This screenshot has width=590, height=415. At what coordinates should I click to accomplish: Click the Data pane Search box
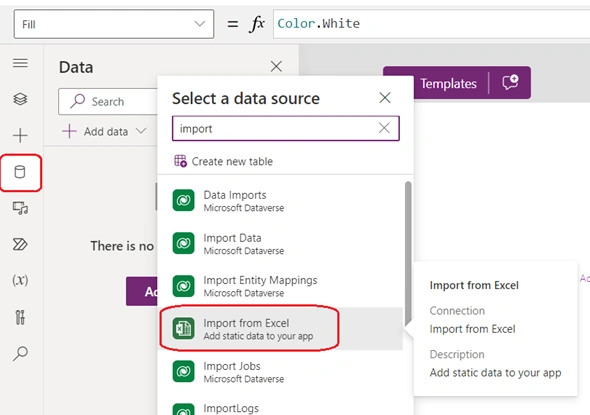coord(108,102)
